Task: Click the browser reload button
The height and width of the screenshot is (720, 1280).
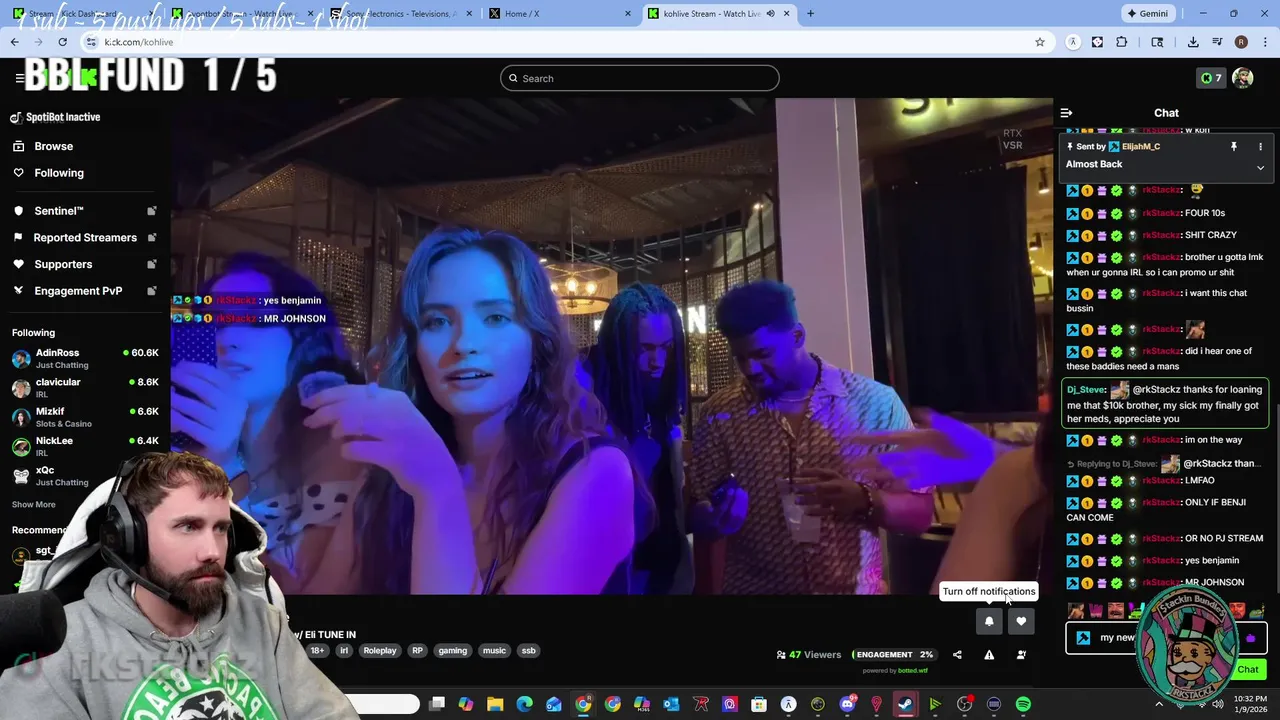Action: (x=62, y=42)
